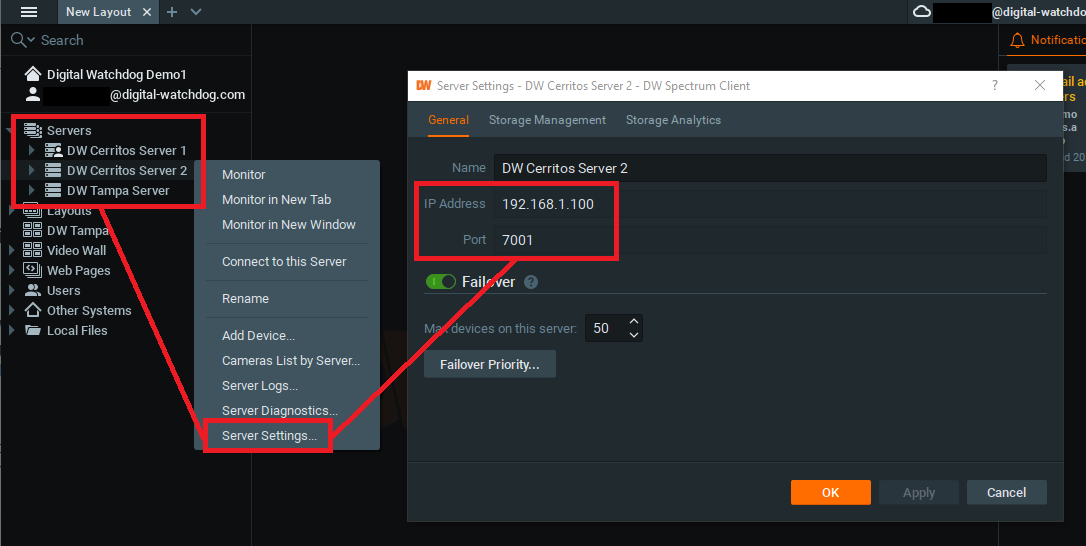This screenshot has height=546, width=1086.
Task: Open the layout tabs dropdown chevron
Action: (196, 12)
